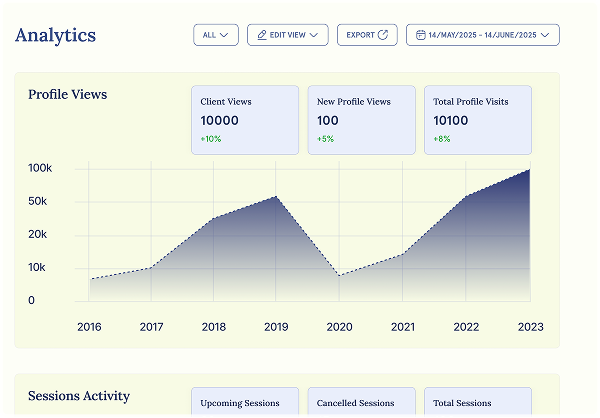Click the 2019 peak on the chart

[x=276, y=197]
